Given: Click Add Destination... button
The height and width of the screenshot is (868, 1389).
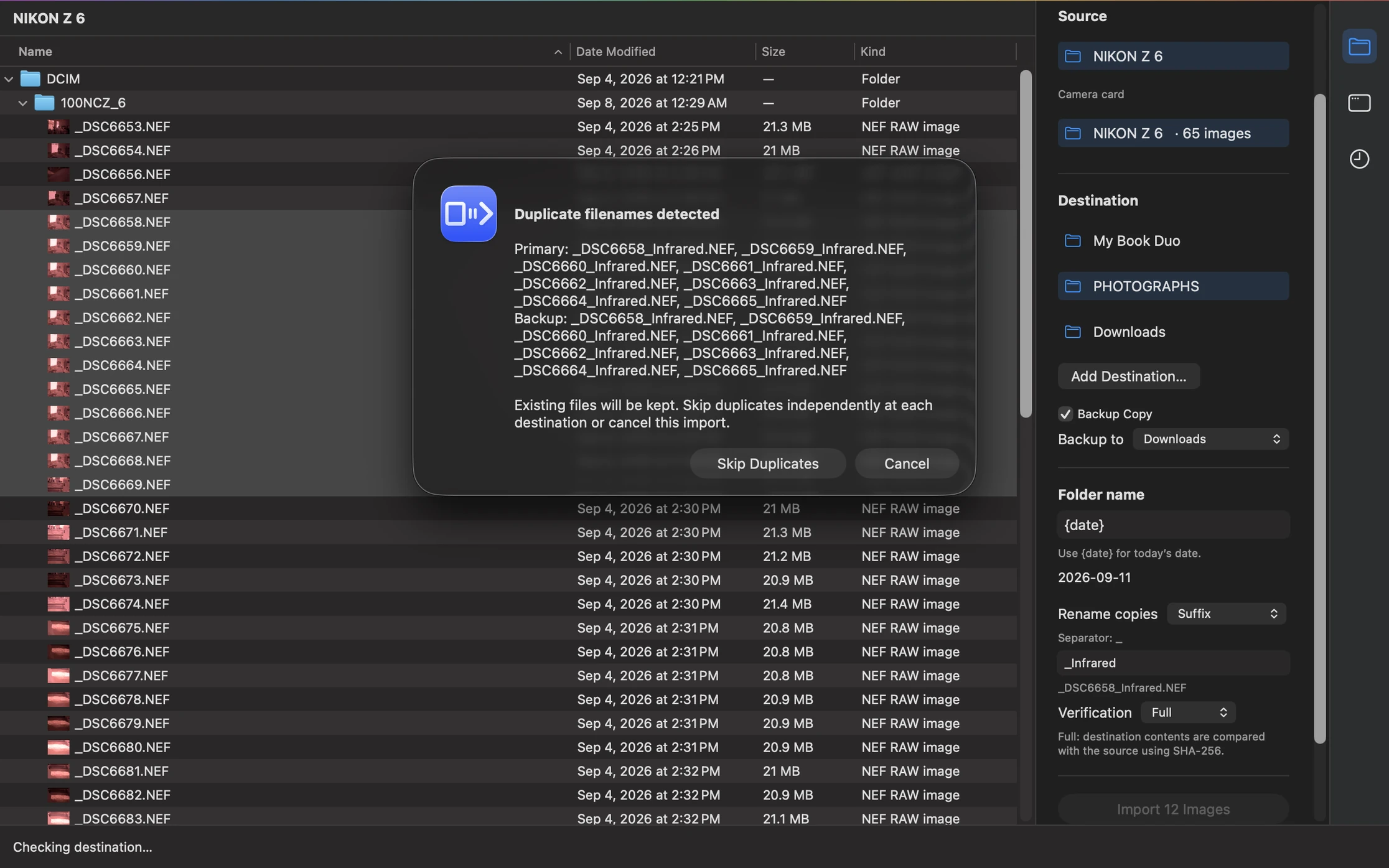Looking at the screenshot, I should (1128, 376).
